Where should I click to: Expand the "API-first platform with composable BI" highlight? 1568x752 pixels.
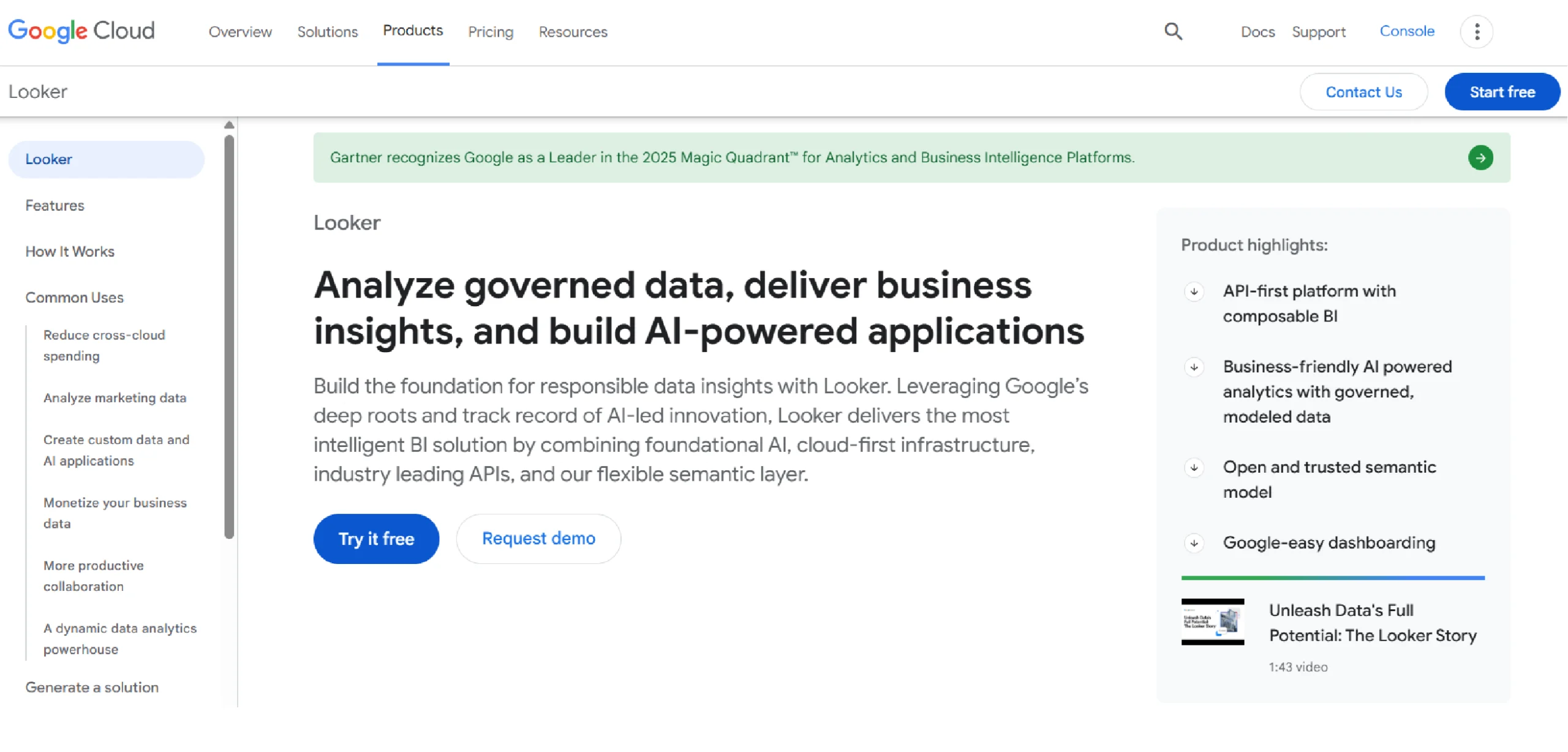click(1193, 292)
